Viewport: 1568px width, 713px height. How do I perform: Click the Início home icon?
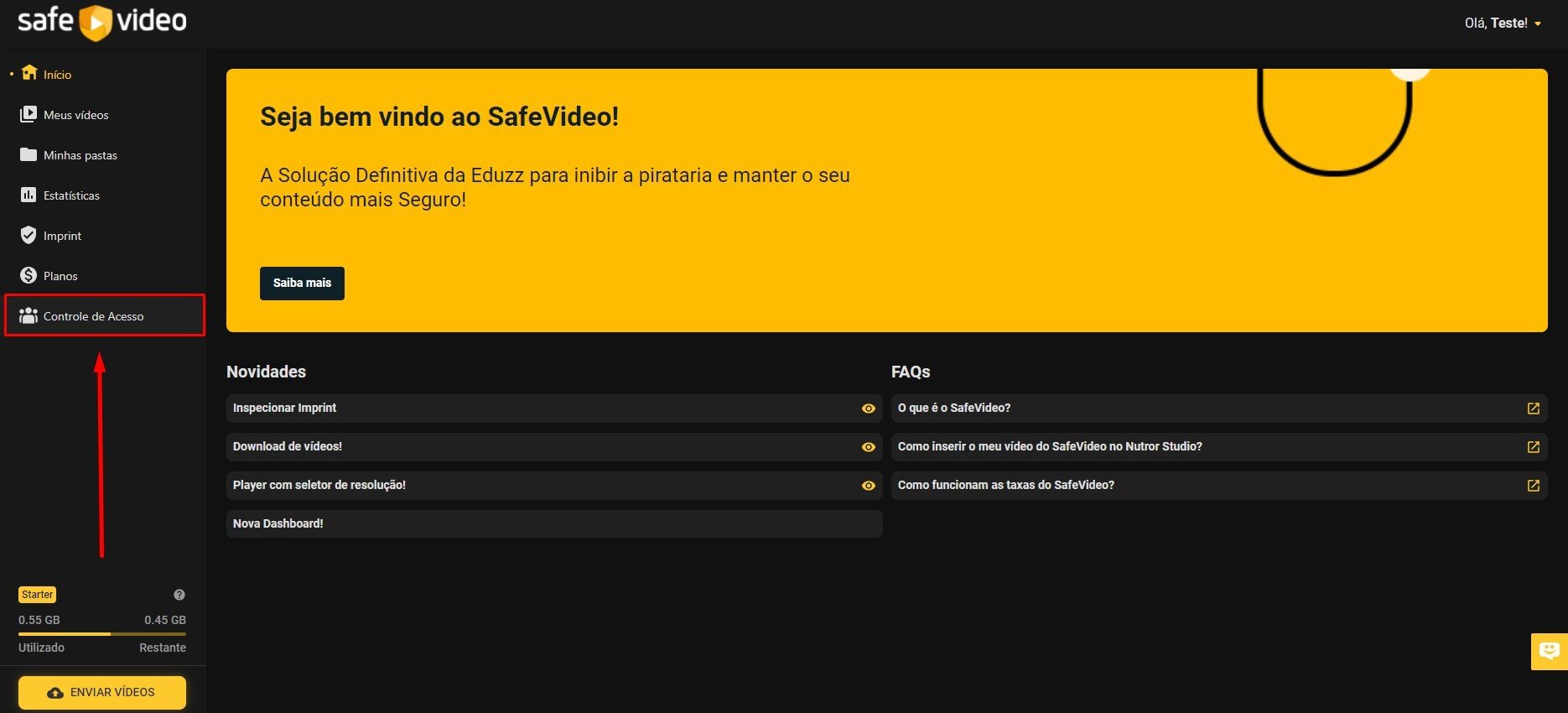(x=29, y=73)
